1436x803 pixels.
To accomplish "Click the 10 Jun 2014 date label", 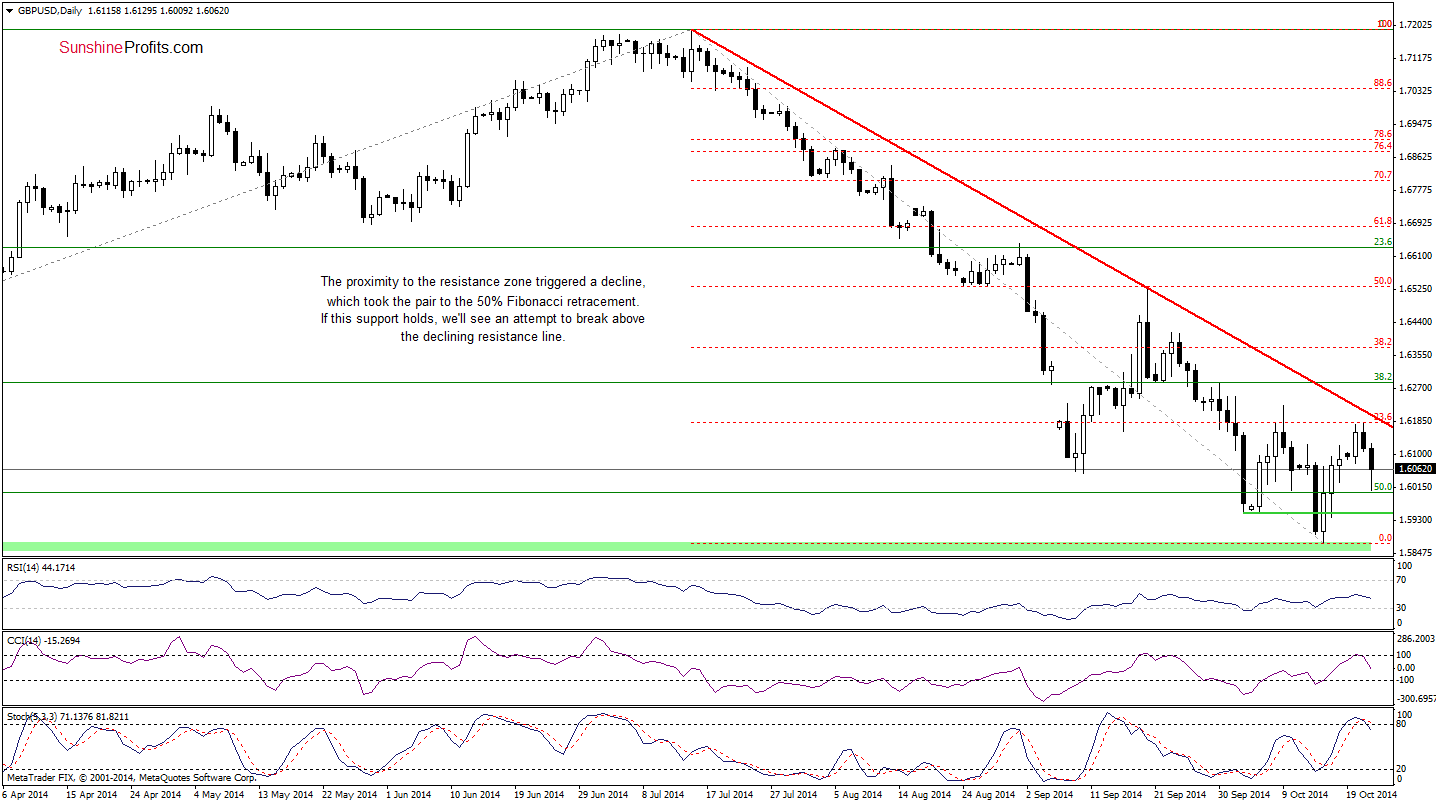I will (x=476, y=794).
